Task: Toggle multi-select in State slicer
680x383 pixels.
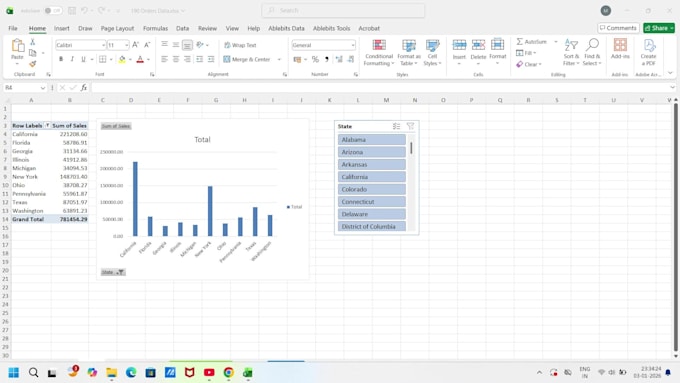Action: pos(396,126)
